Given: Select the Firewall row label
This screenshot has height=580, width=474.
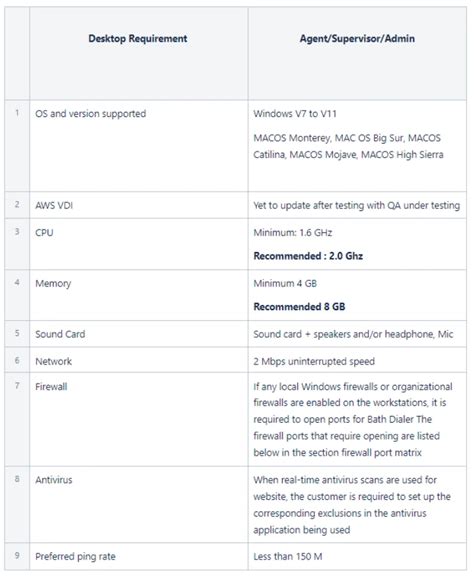Looking at the screenshot, I should (51, 387).
